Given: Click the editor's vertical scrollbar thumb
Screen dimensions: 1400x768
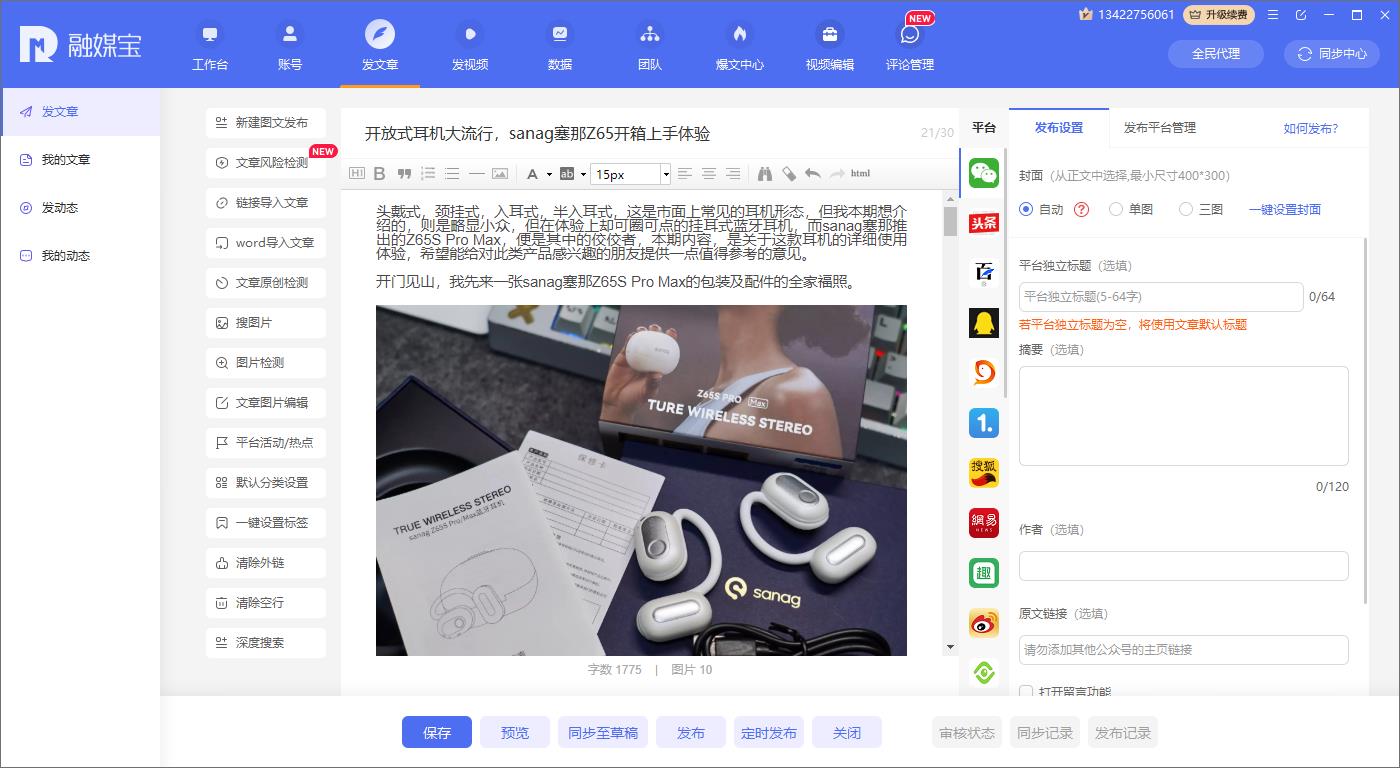Looking at the screenshot, I should point(950,221).
